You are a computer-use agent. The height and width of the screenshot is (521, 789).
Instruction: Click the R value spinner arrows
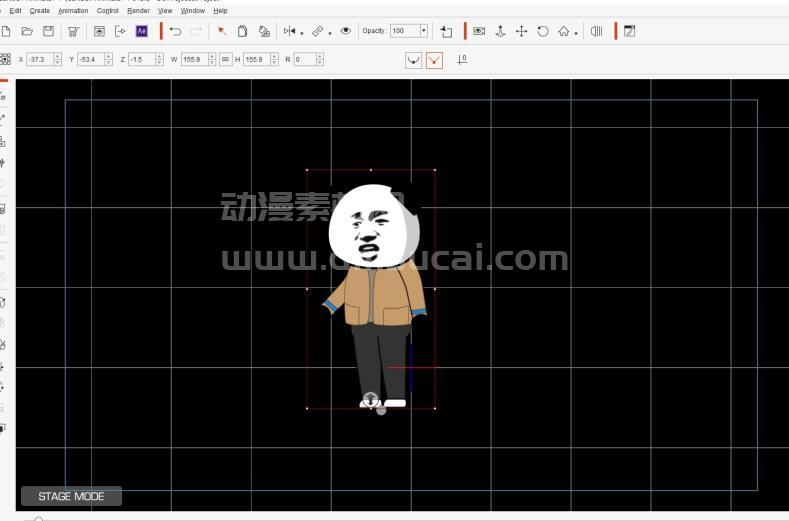[x=320, y=59]
